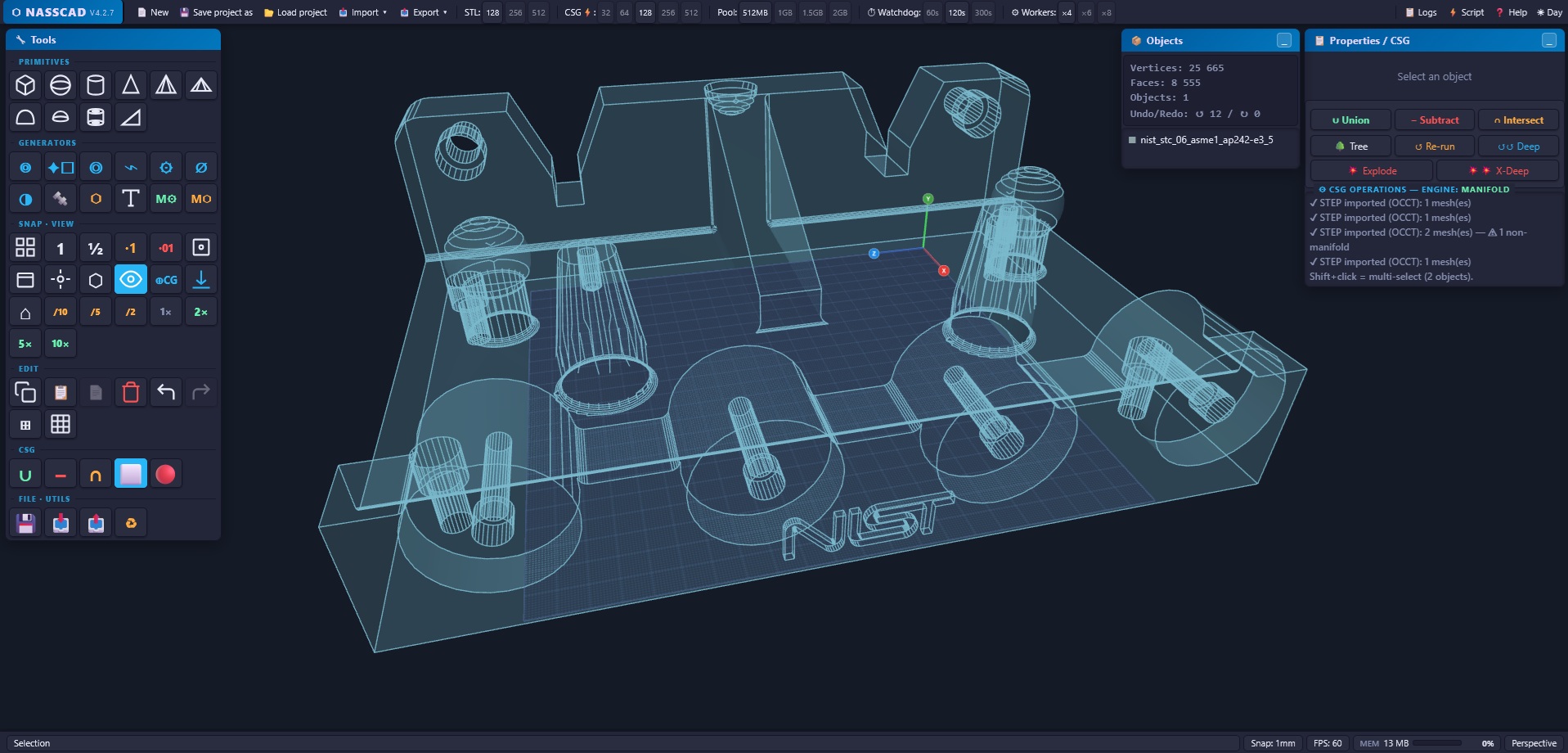Click the orange intersect arch icon in tools
1568x753 pixels.
pyautogui.click(x=96, y=474)
